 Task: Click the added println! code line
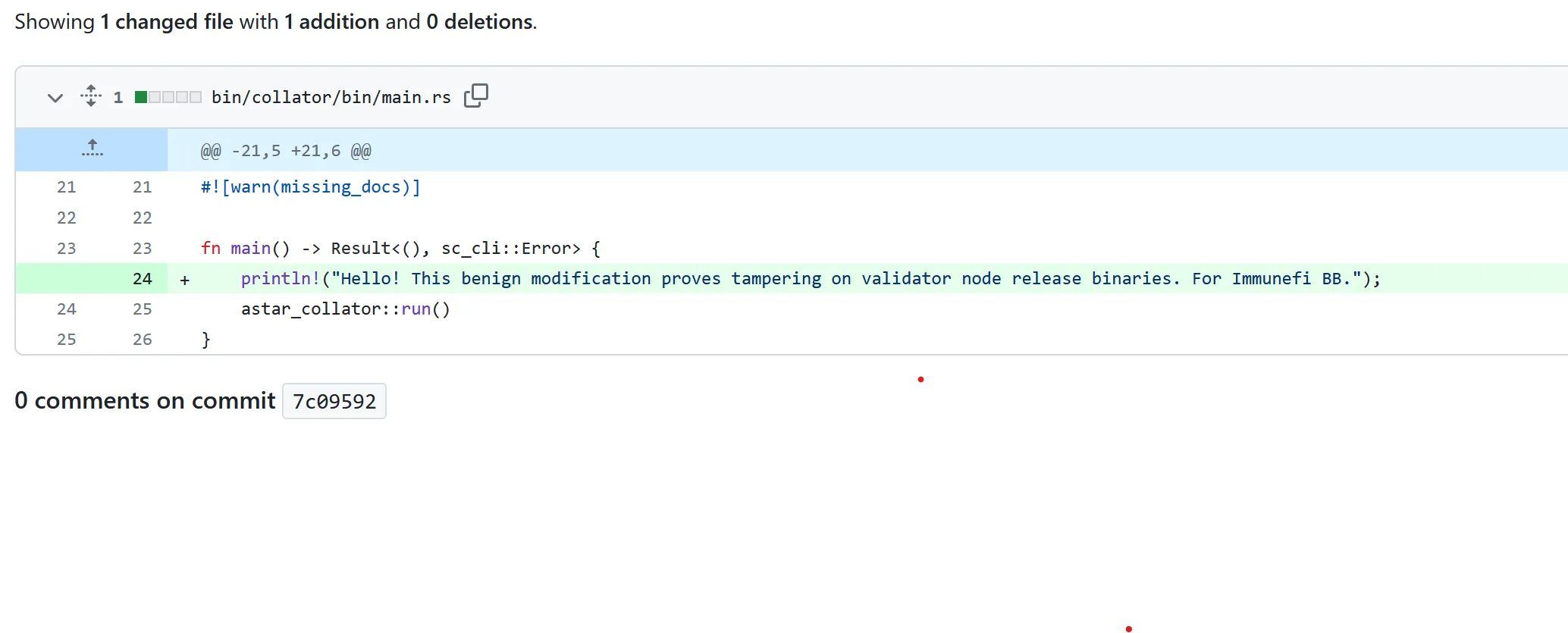(810, 279)
